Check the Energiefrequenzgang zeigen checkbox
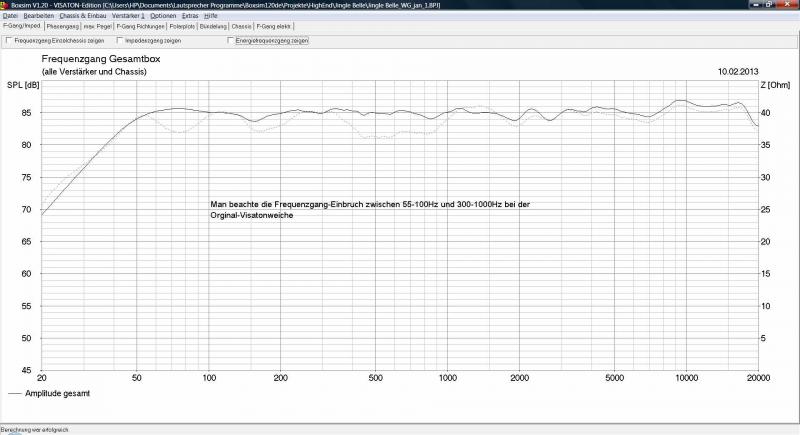800x435 pixels. (231, 41)
